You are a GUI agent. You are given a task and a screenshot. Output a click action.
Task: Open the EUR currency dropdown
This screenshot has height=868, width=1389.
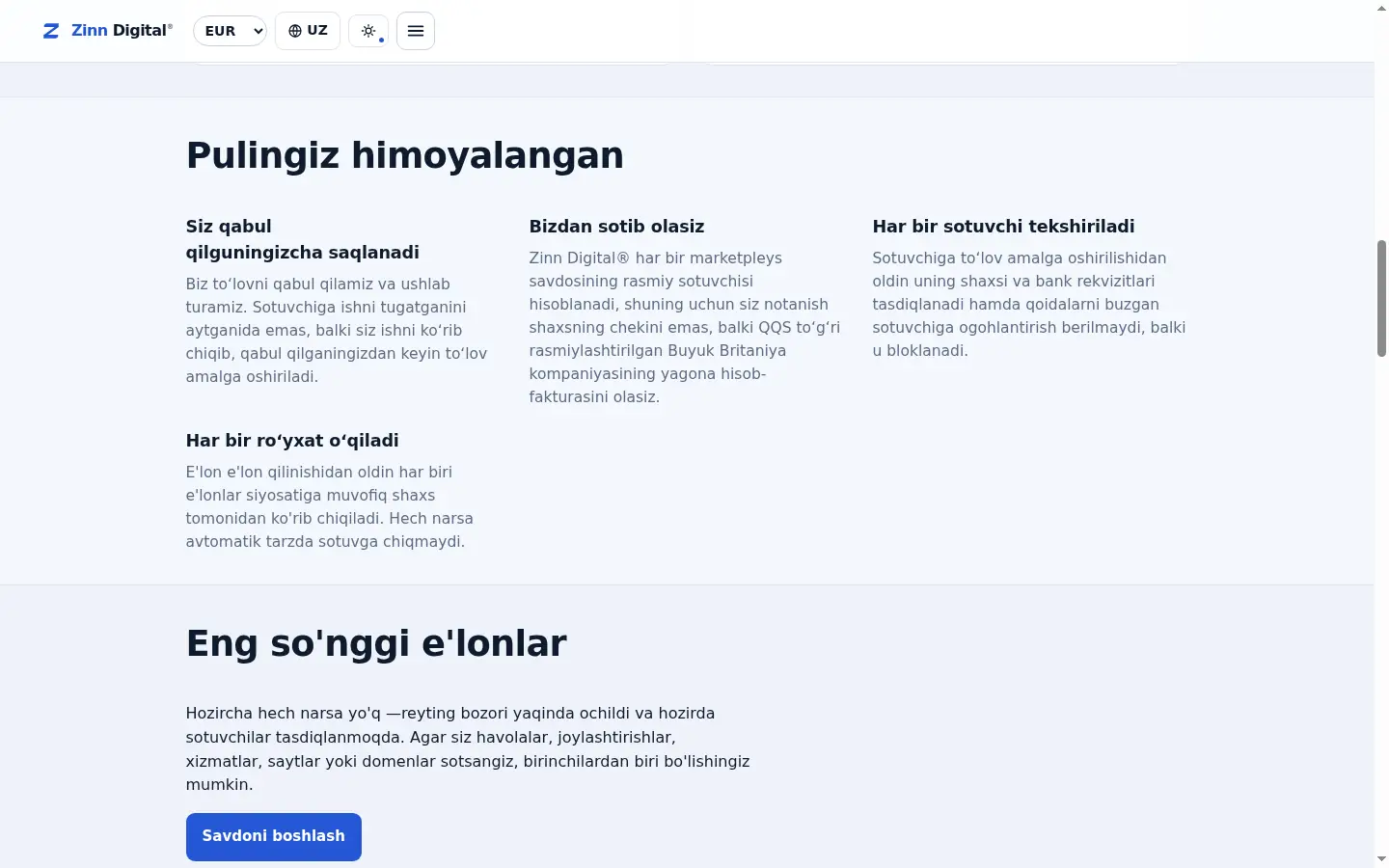coord(230,31)
